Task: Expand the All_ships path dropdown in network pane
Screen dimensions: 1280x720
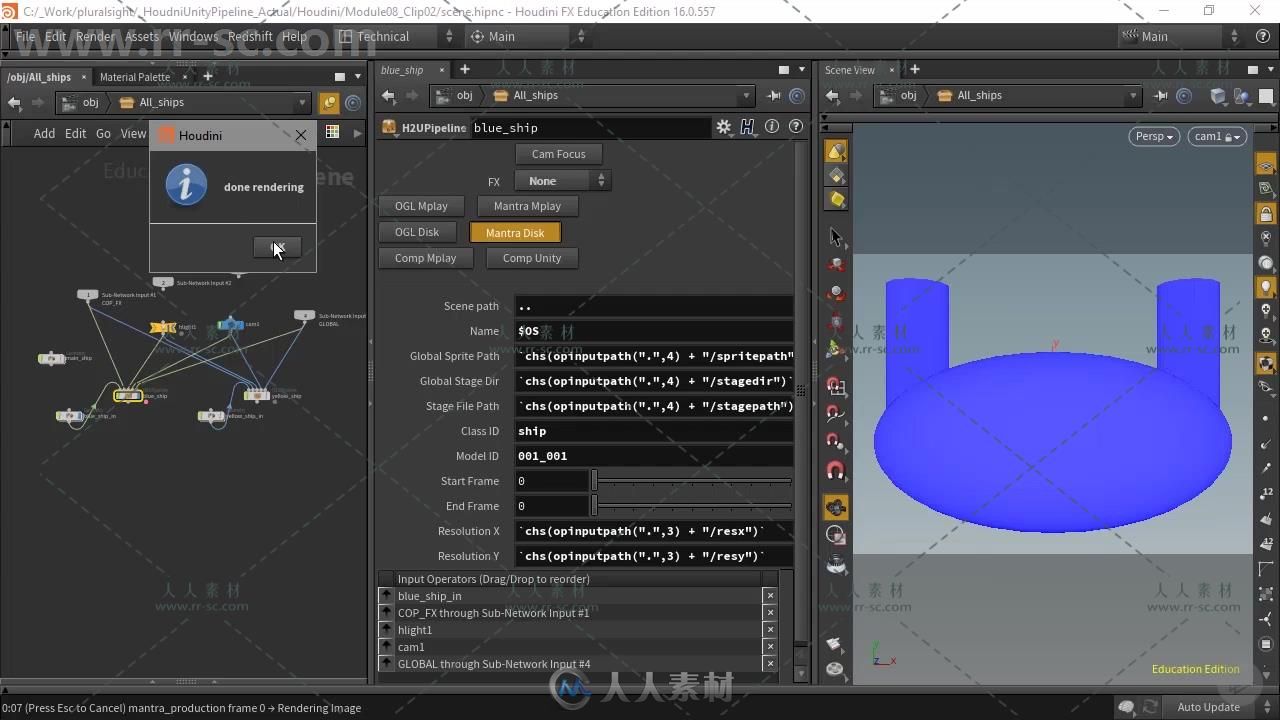Action: [302, 103]
